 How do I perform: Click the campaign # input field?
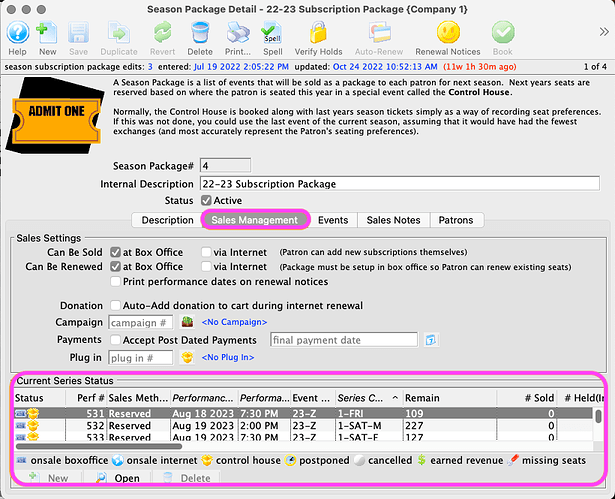click(140, 322)
